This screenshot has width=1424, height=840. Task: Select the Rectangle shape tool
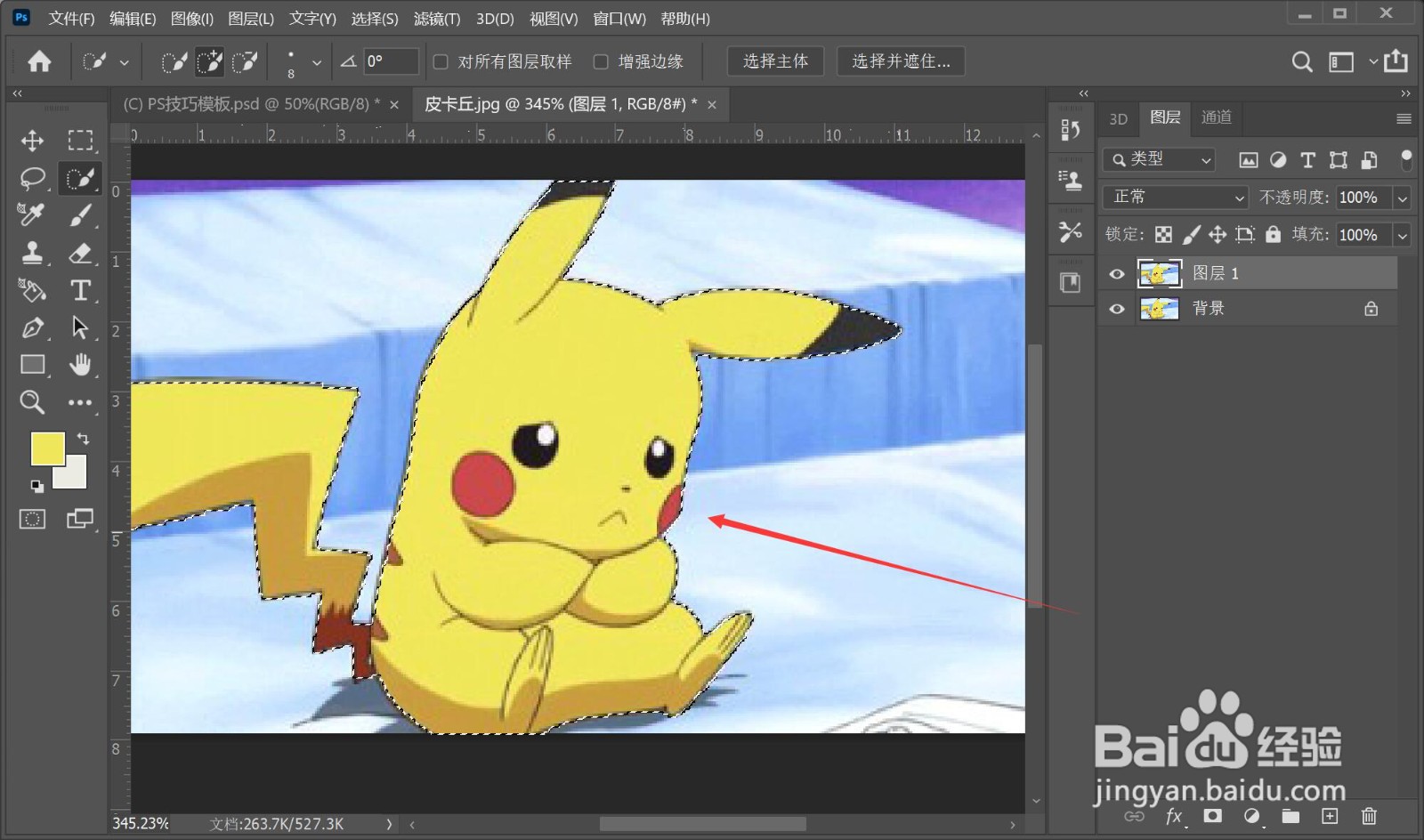(x=33, y=365)
